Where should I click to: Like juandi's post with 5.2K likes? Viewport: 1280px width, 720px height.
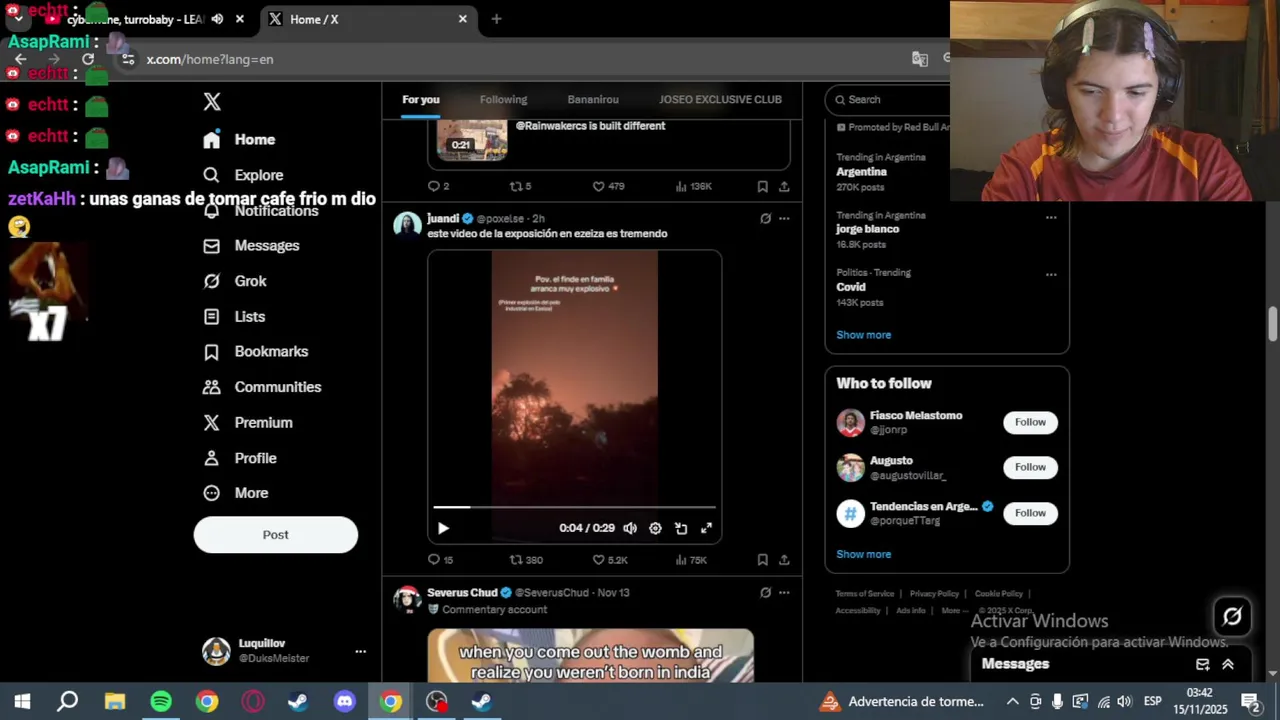pos(610,560)
